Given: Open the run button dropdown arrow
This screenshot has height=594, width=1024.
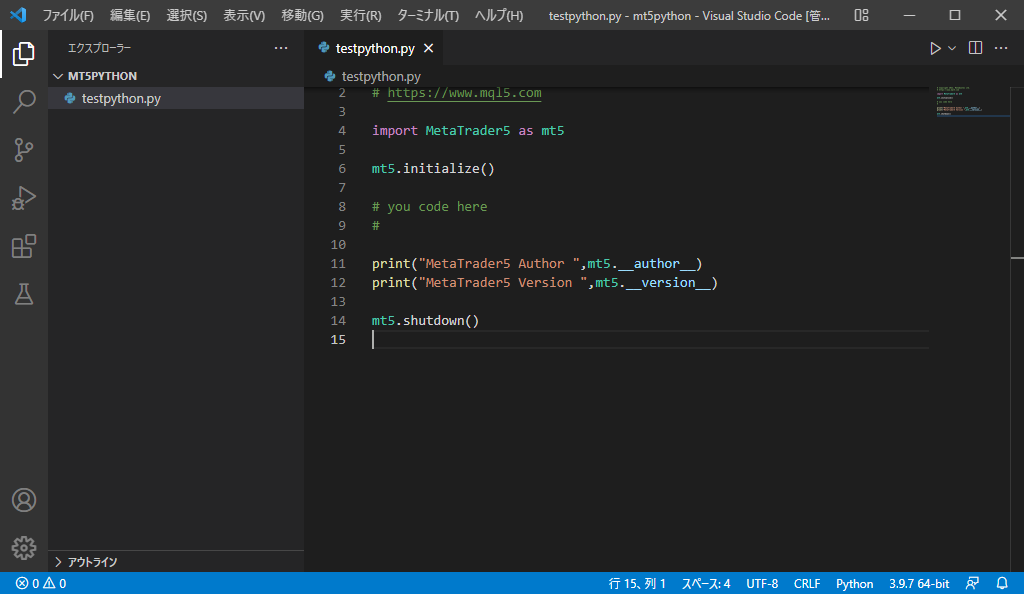Looking at the screenshot, I should click(x=952, y=48).
